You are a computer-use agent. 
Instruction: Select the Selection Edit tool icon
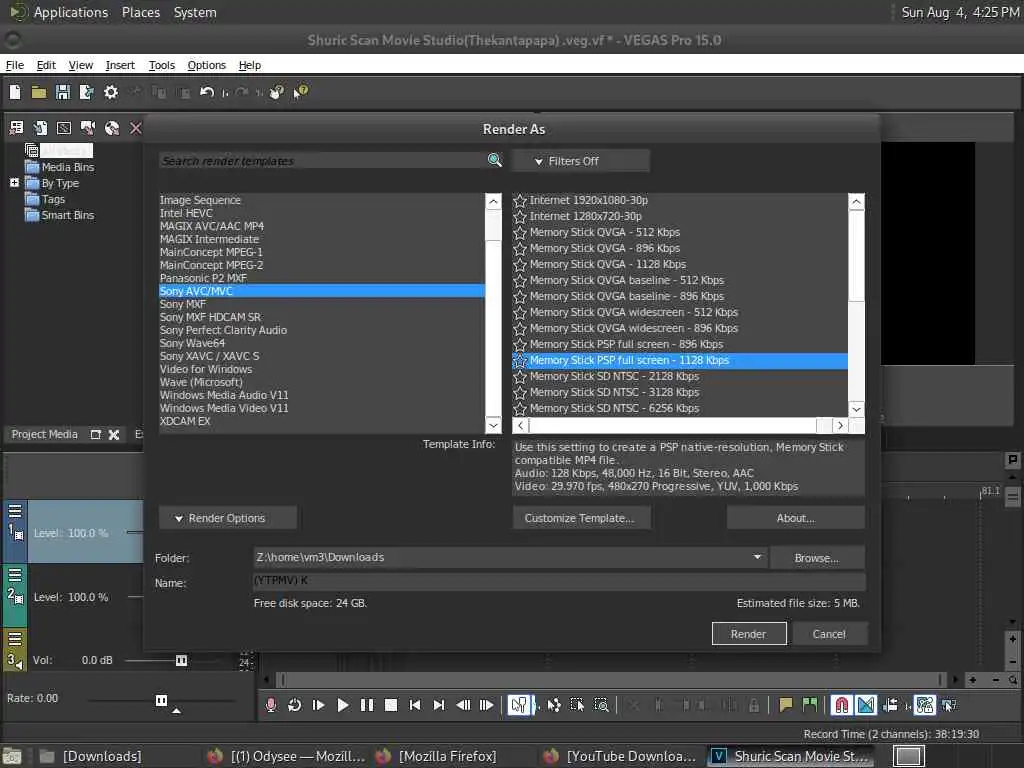[x=577, y=705]
